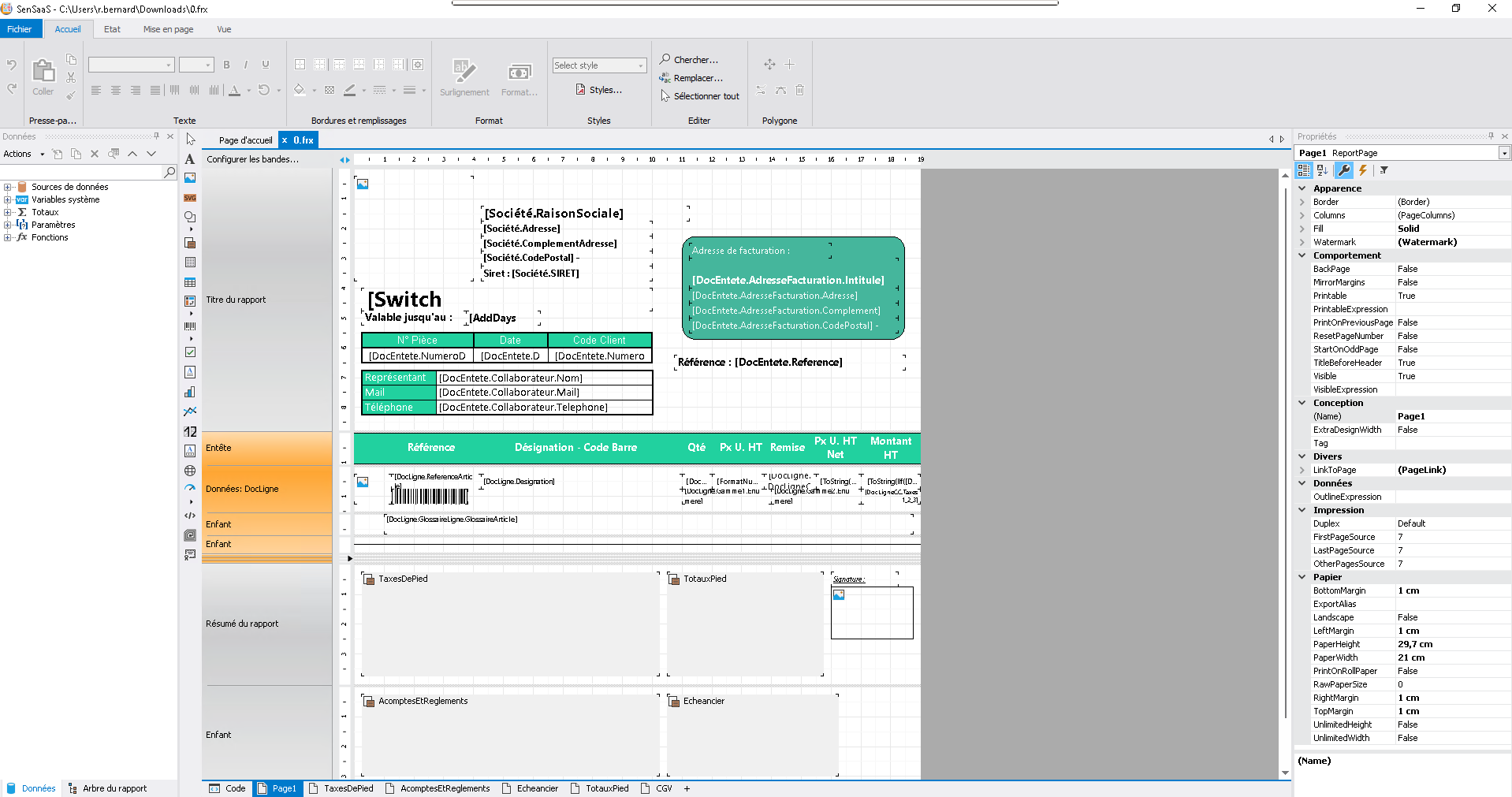The width and height of the screenshot is (1512, 797).
Task: Open the Actions dropdown menu
Action: pos(24,155)
